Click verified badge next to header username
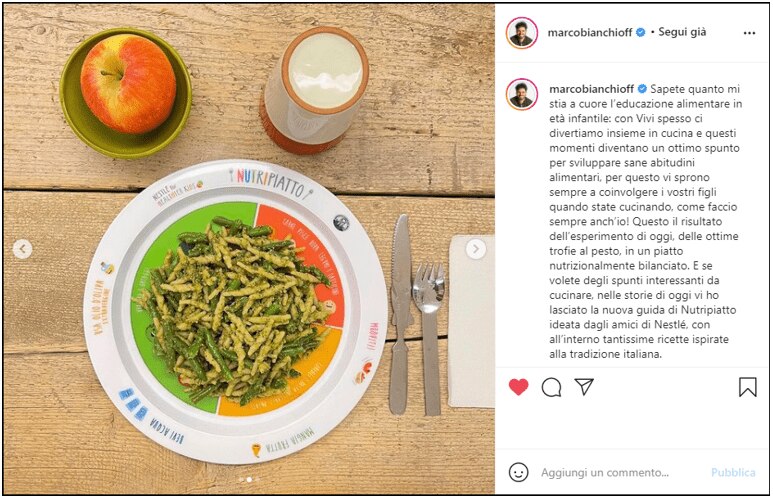773x499 pixels. click(x=640, y=33)
